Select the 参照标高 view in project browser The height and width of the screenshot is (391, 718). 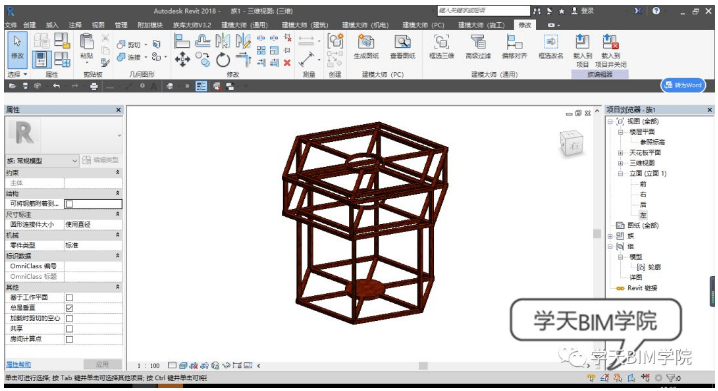pos(653,142)
